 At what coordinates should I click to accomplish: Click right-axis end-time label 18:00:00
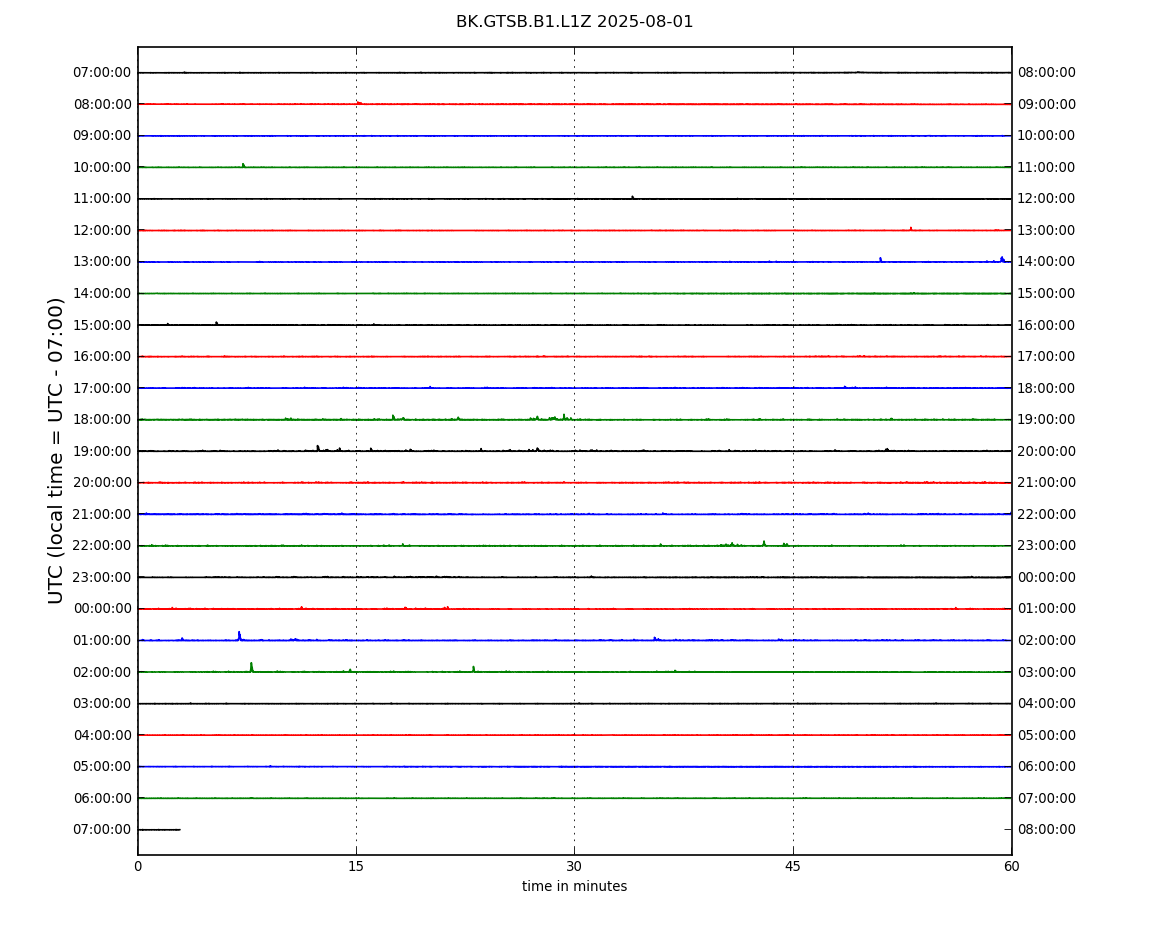1047,388
